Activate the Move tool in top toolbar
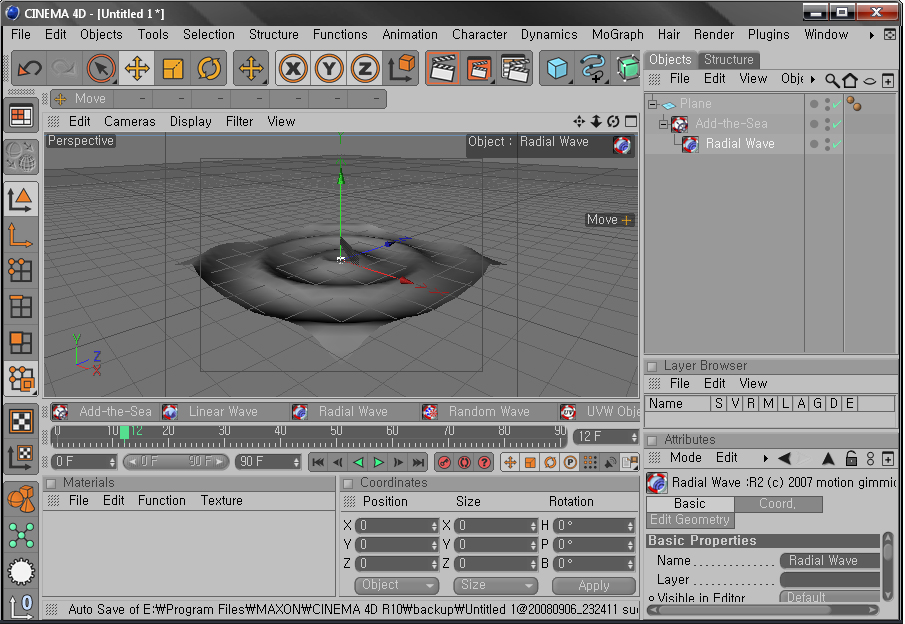Screen dimensions: 905x624 (137, 69)
